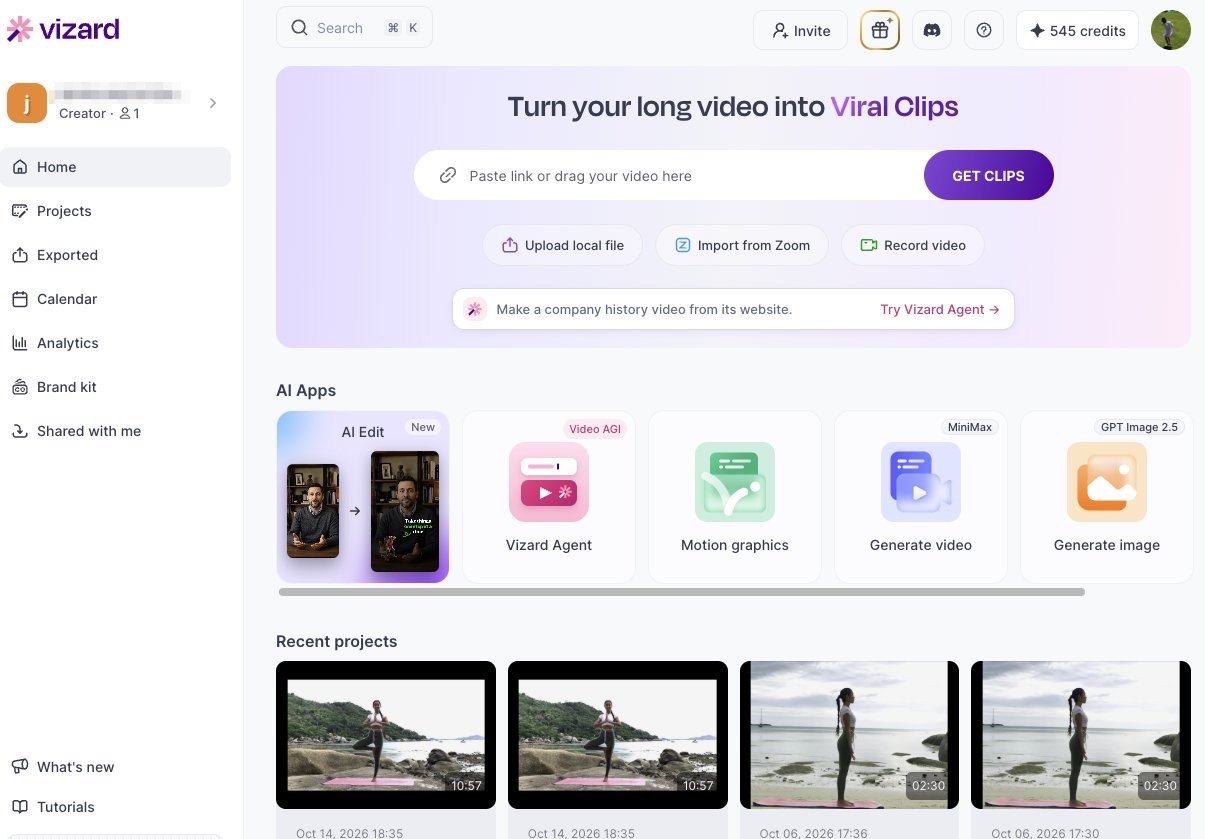Click the user profile avatar
Screen dimensions: 1205x839
pyautogui.click(x=1171, y=30)
